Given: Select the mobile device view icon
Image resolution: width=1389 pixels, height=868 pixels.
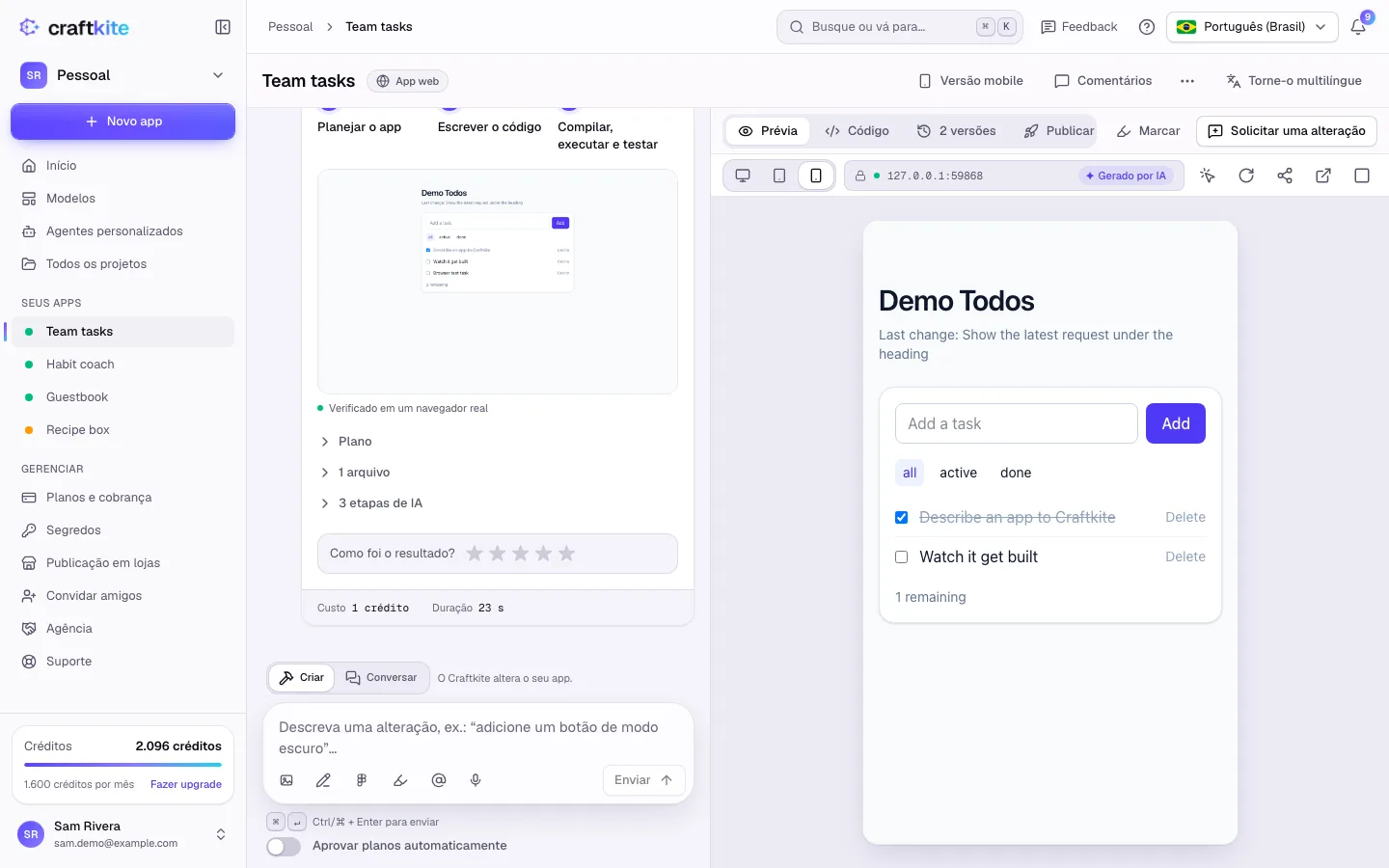Looking at the screenshot, I should [816, 176].
